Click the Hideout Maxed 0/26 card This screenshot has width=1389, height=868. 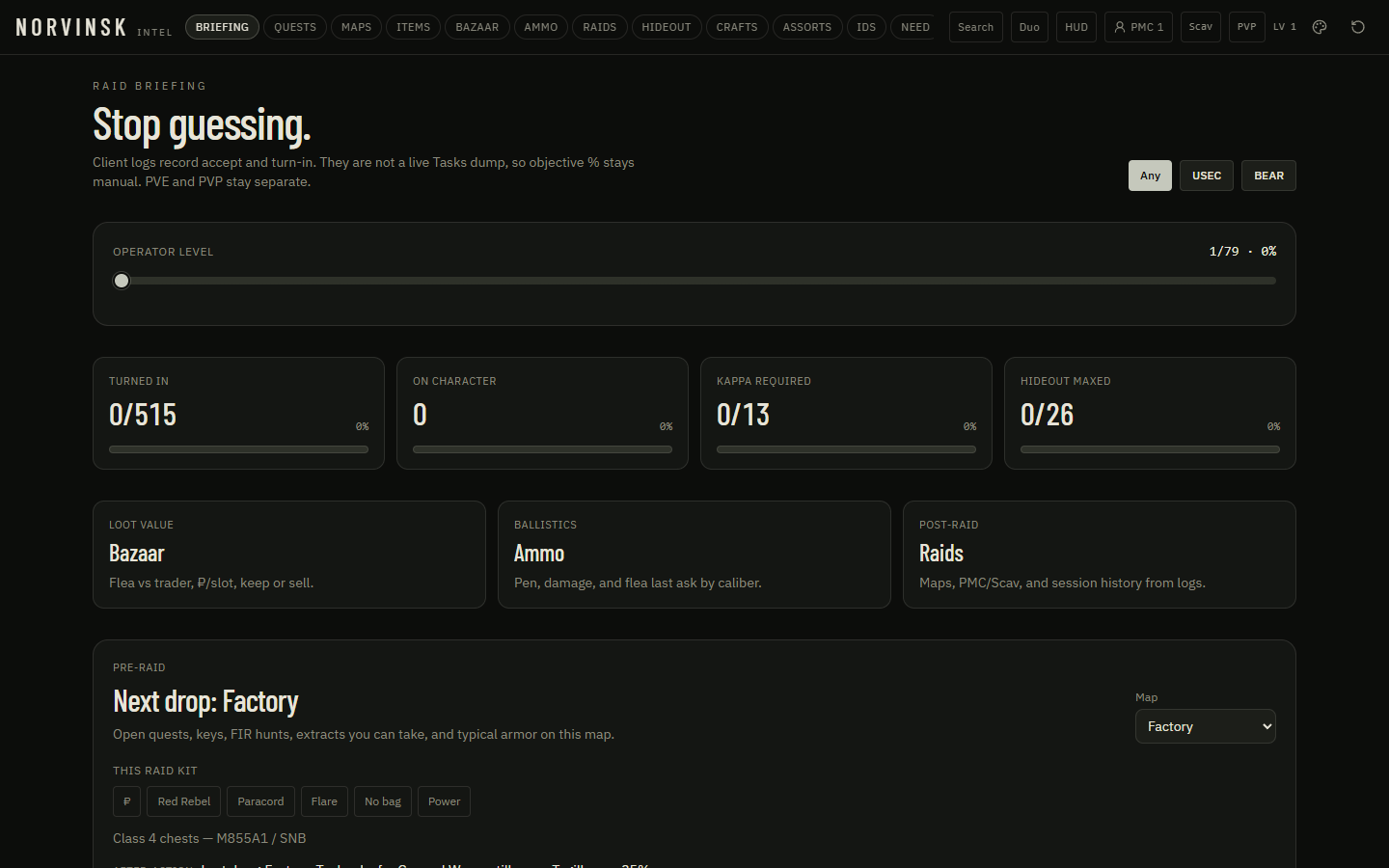pyautogui.click(x=1150, y=414)
